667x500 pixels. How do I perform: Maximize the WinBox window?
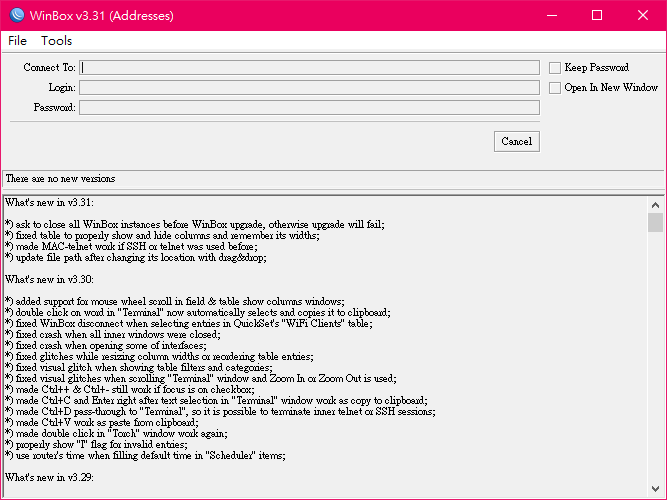(597, 16)
